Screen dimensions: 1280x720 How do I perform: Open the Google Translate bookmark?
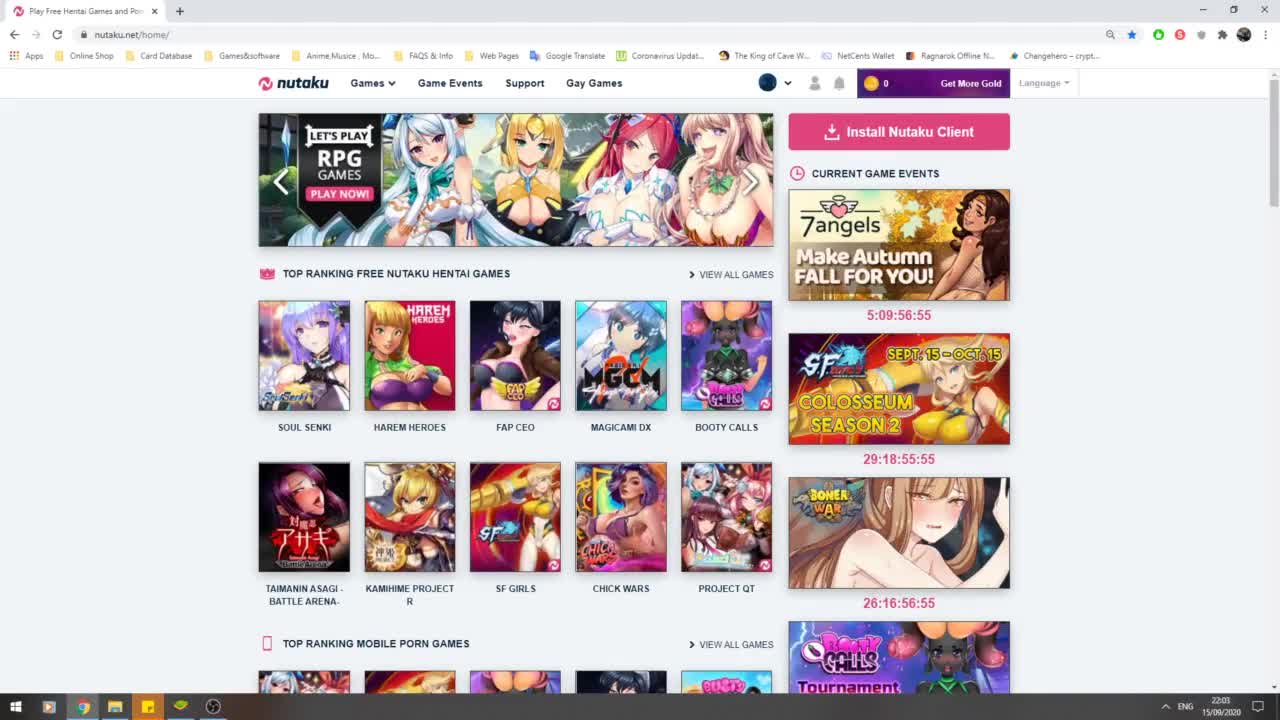point(568,56)
